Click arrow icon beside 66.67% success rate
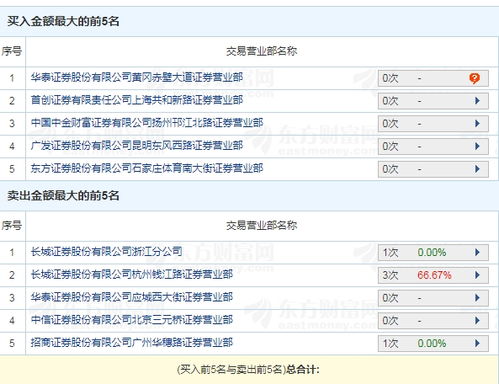 click(x=477, y=275)
